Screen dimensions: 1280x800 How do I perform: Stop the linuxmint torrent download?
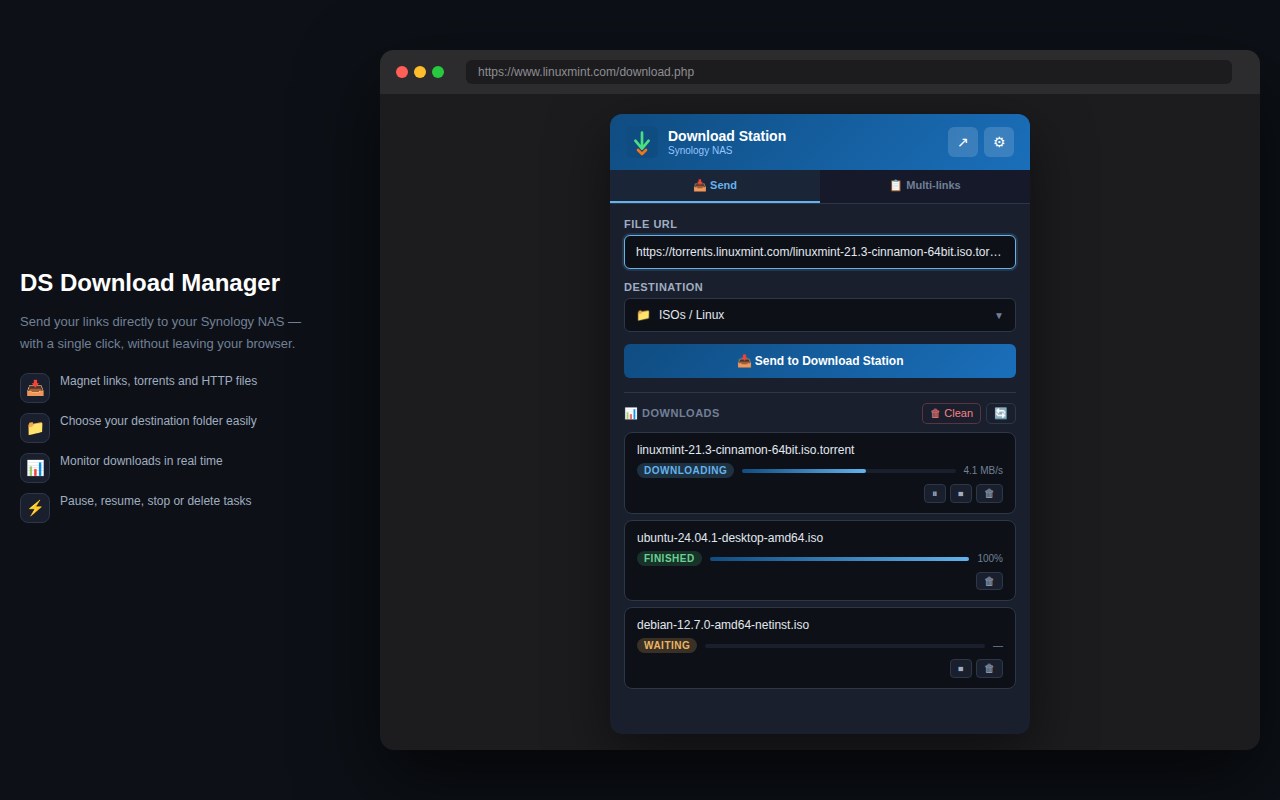(961, 493)
